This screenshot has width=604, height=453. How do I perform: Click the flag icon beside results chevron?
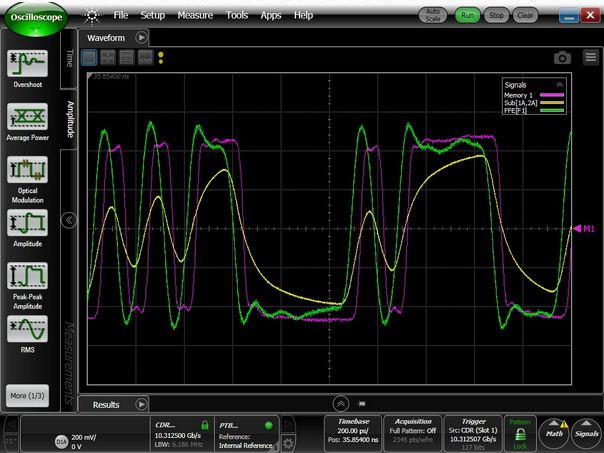point(361,404)
